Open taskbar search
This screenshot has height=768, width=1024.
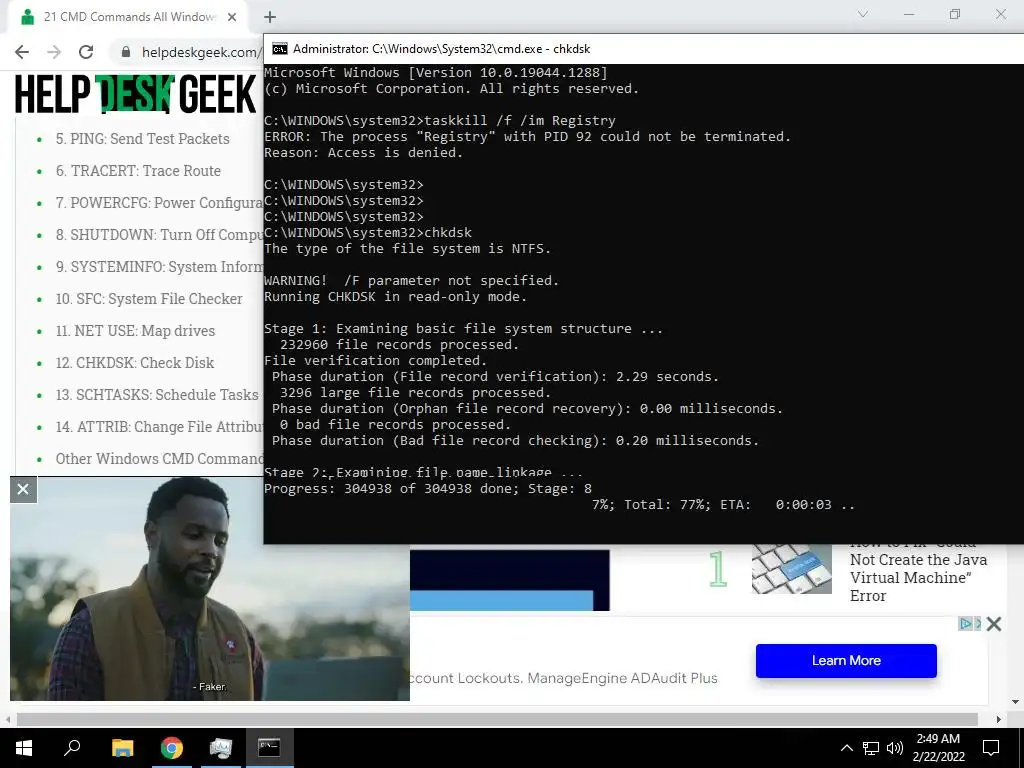tap(72, 747)
